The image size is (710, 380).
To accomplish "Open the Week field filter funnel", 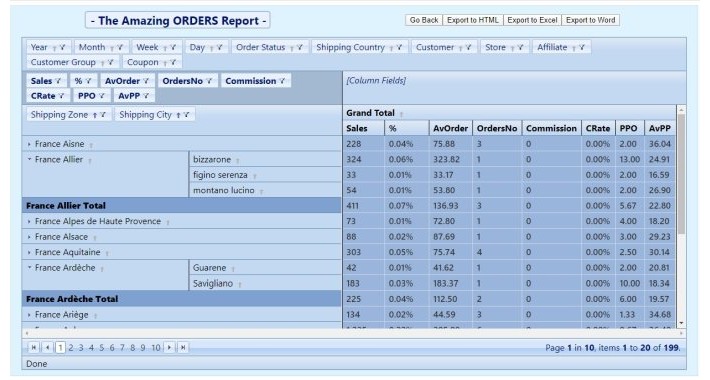I will tap(173, 47).
